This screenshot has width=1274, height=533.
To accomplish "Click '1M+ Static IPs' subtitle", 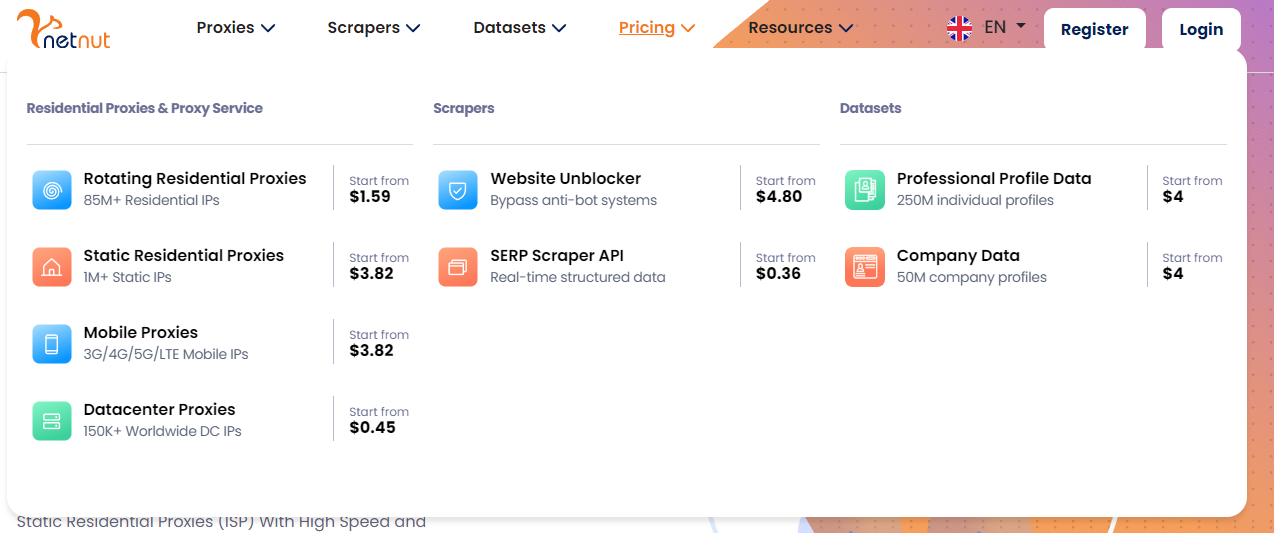I will tap(128, 277).
